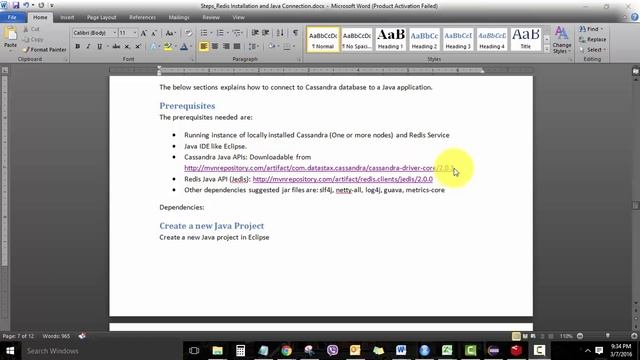The image size is (640, 360).
Task: Click the Find button
Action: tap(591, 29)
